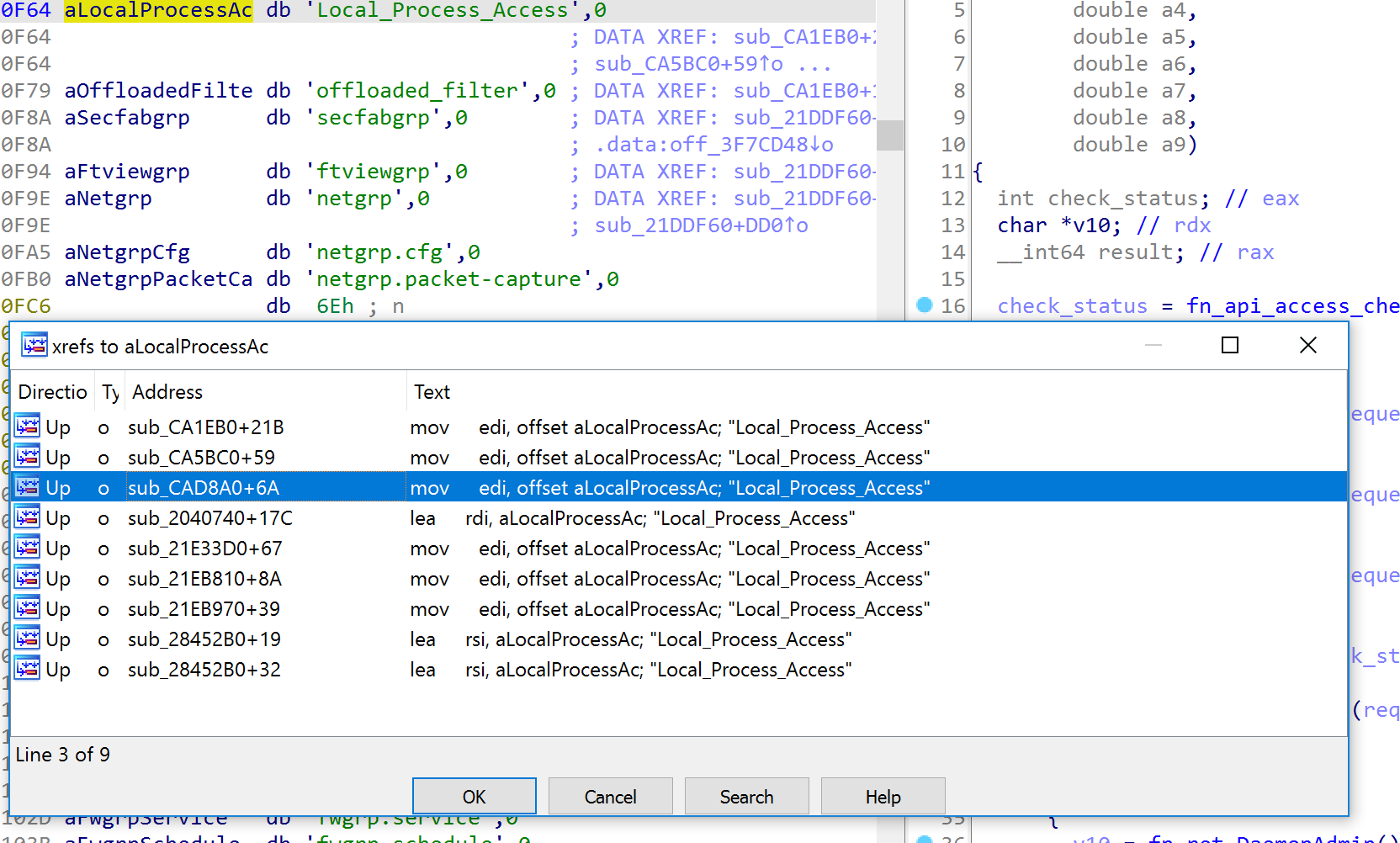Maximize the xrefs to aLocalProcessAc dialog
The image size is (1400, 843).
1230,345
